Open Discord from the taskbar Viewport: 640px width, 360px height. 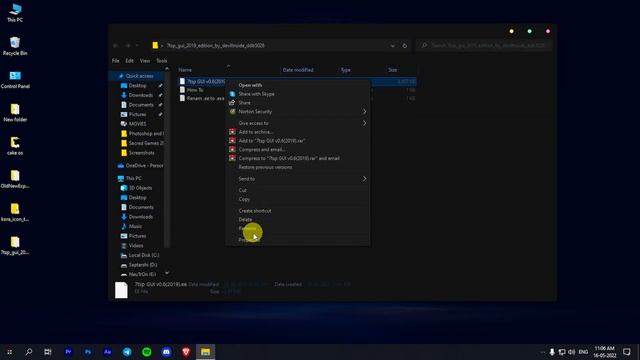click(x=166, y=352)
